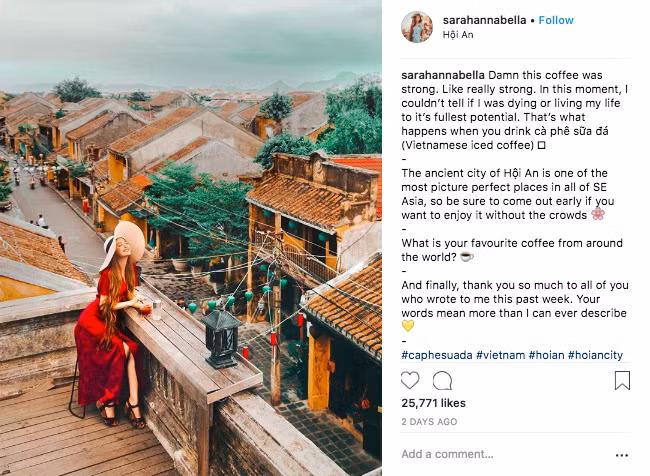Click the comment speech bubble icon

click(x=442, y=380)
